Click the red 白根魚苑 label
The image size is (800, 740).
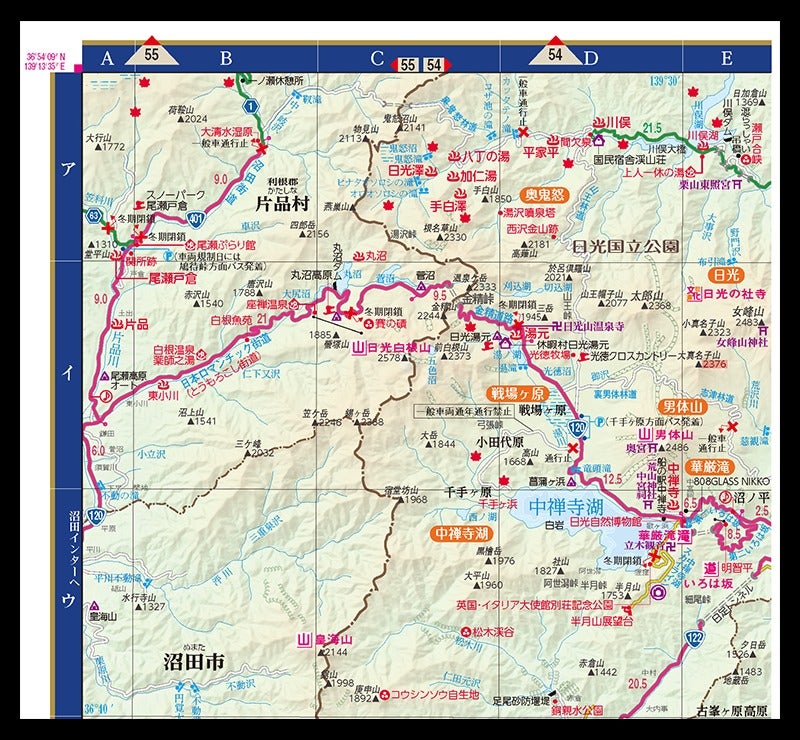232,320
